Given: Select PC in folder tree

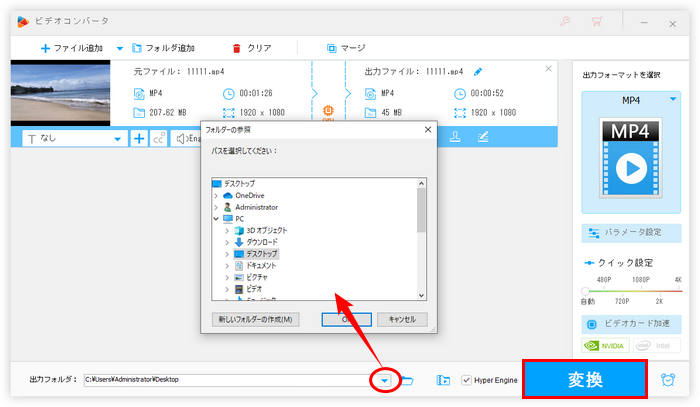Looking at the screenshot, I should 240,219.
